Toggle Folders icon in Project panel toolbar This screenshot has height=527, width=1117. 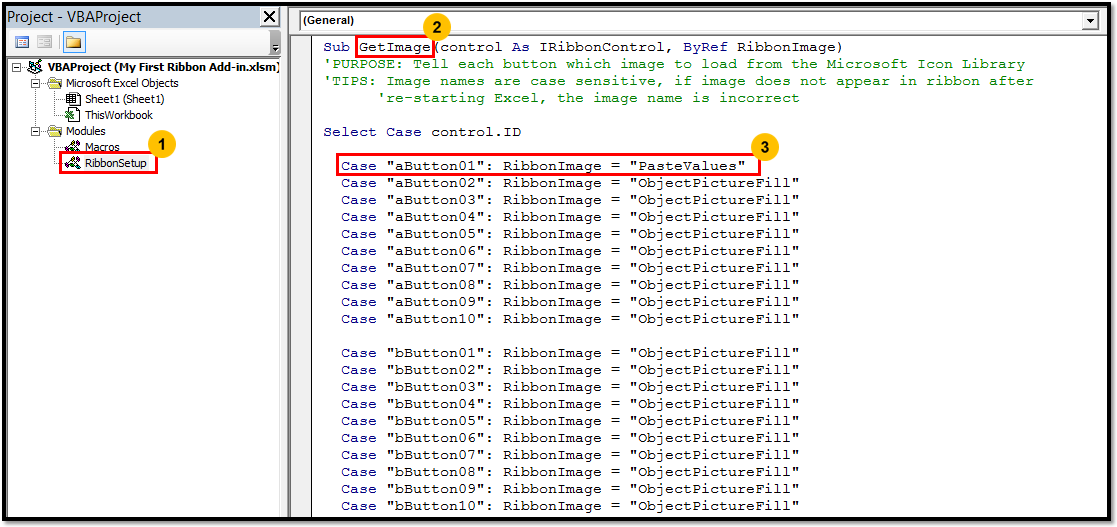click(73, 43)
